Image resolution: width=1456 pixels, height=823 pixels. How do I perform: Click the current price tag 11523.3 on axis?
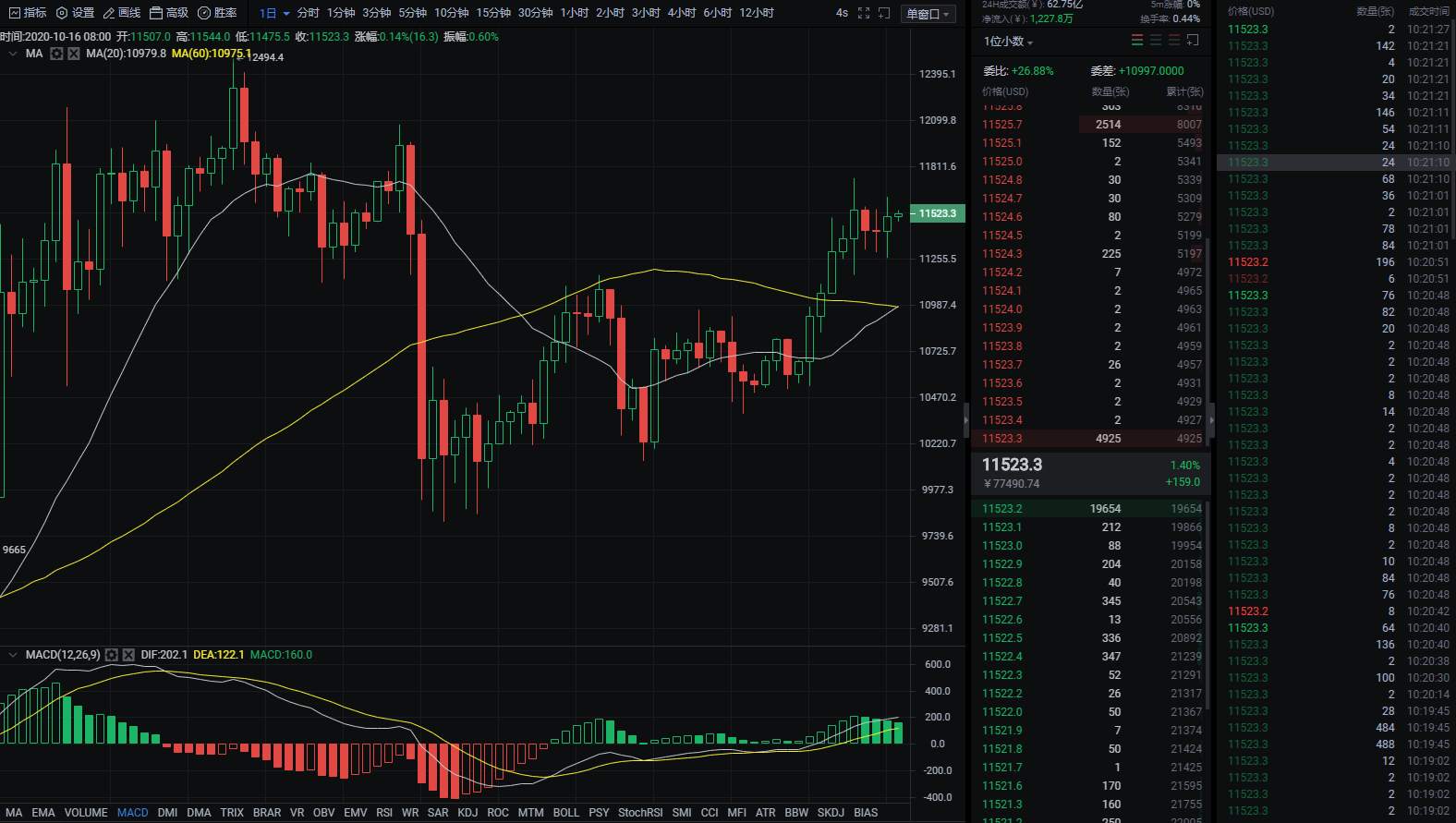tap(937, 213)
